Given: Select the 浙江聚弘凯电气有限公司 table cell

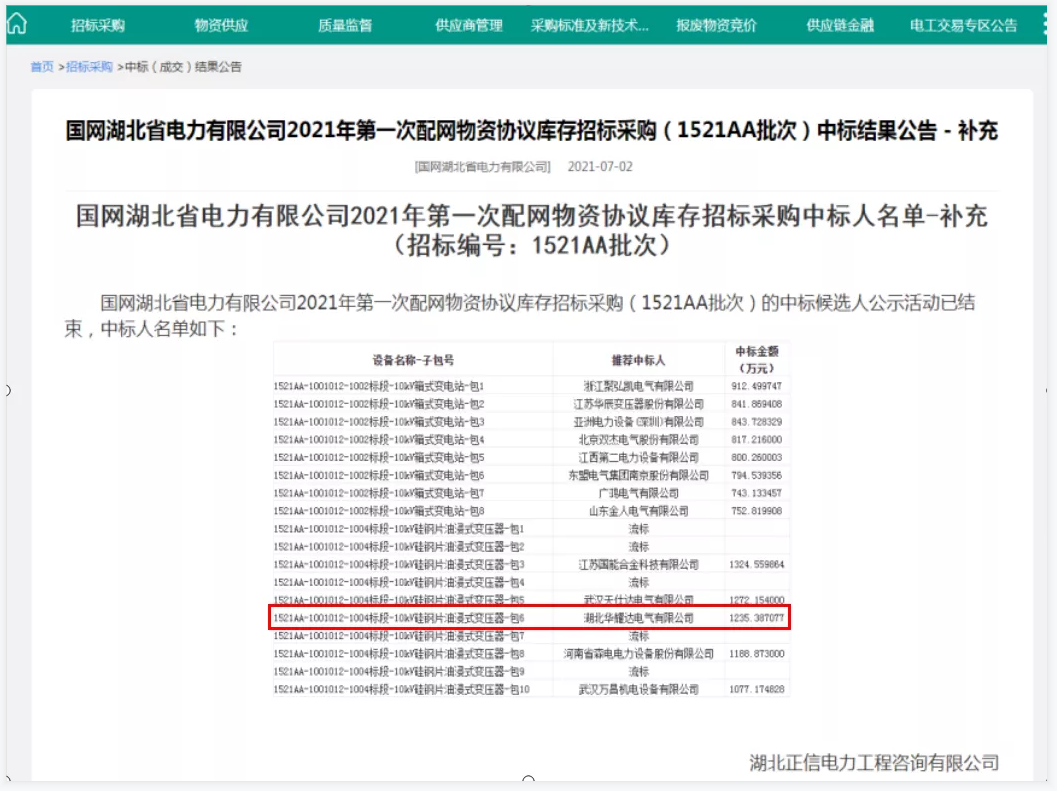Looking at the screenshot, I should [x=638, y=386].
